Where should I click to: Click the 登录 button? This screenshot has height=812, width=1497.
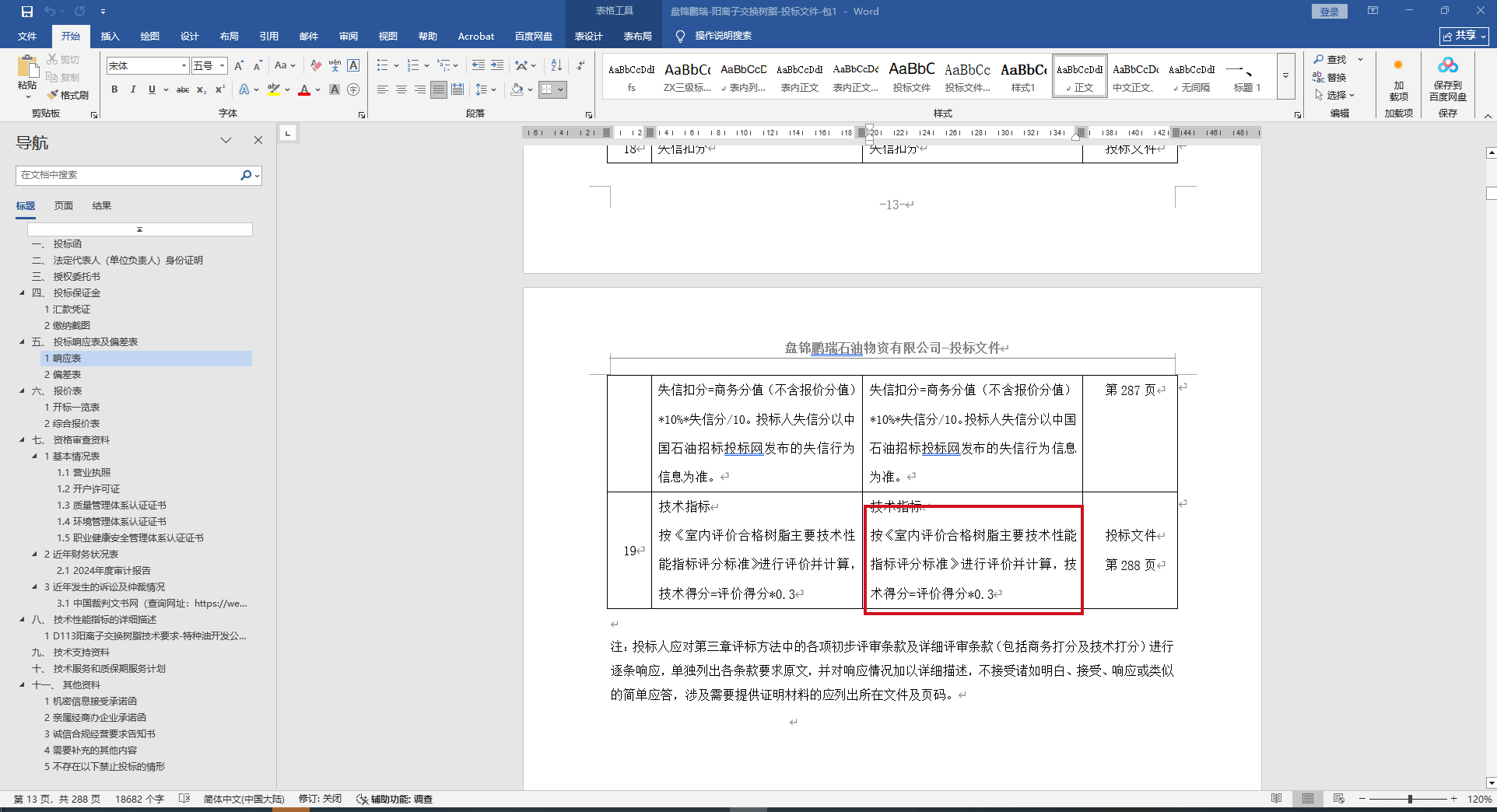(x=1330, y=12)
